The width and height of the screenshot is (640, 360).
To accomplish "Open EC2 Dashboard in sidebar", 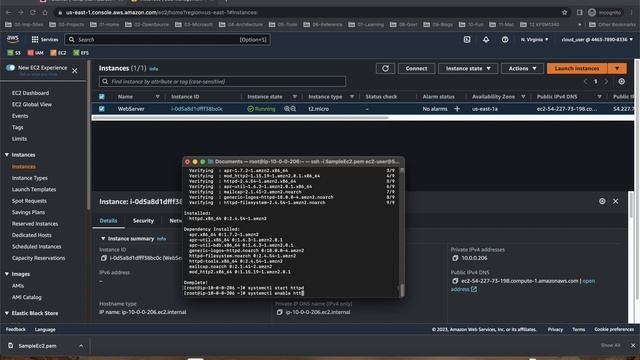I will pos(31,93).
